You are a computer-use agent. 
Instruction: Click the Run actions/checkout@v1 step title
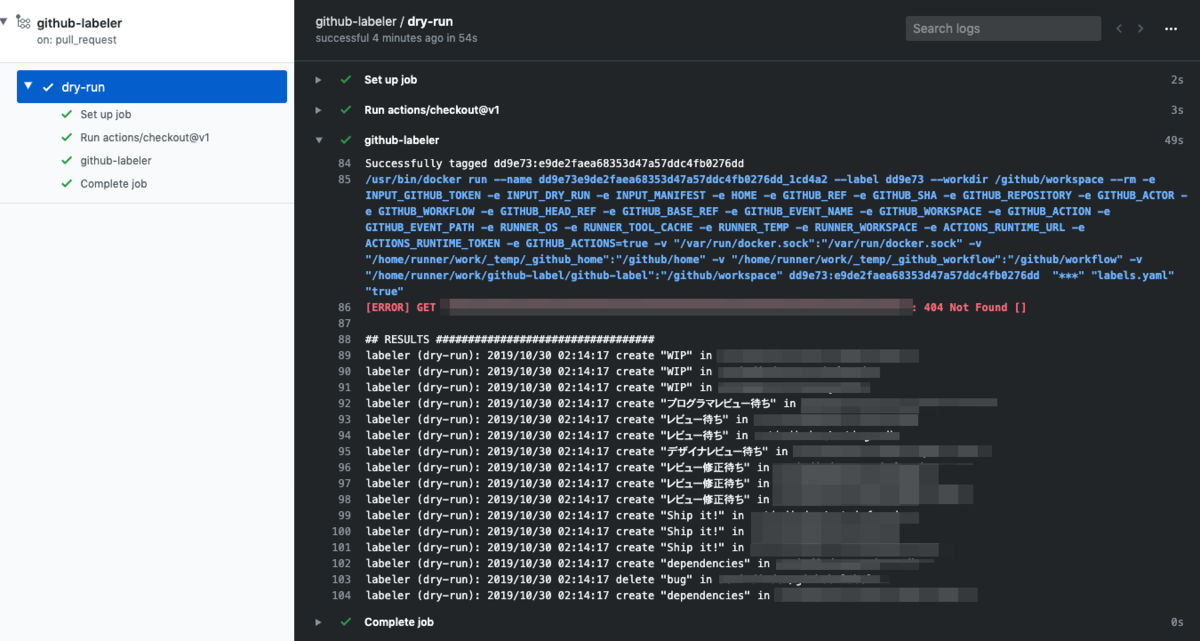click(432, 110)
